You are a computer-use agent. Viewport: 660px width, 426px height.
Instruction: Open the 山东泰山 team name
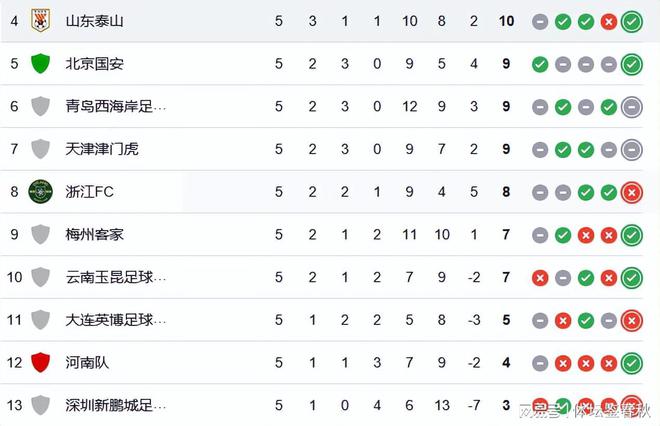94,21
